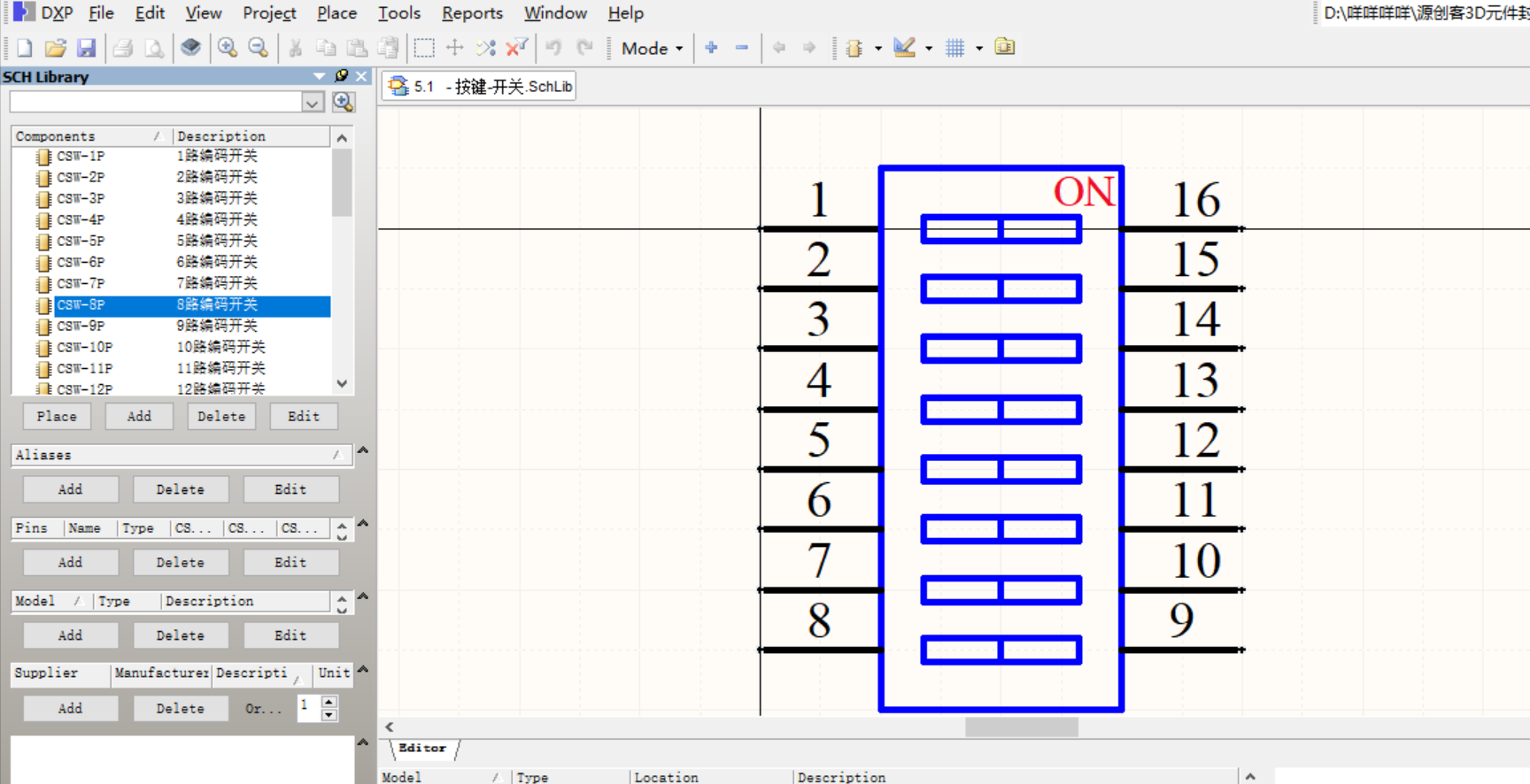
Task: Open the File menu
Action: click(x=101, y=13)
